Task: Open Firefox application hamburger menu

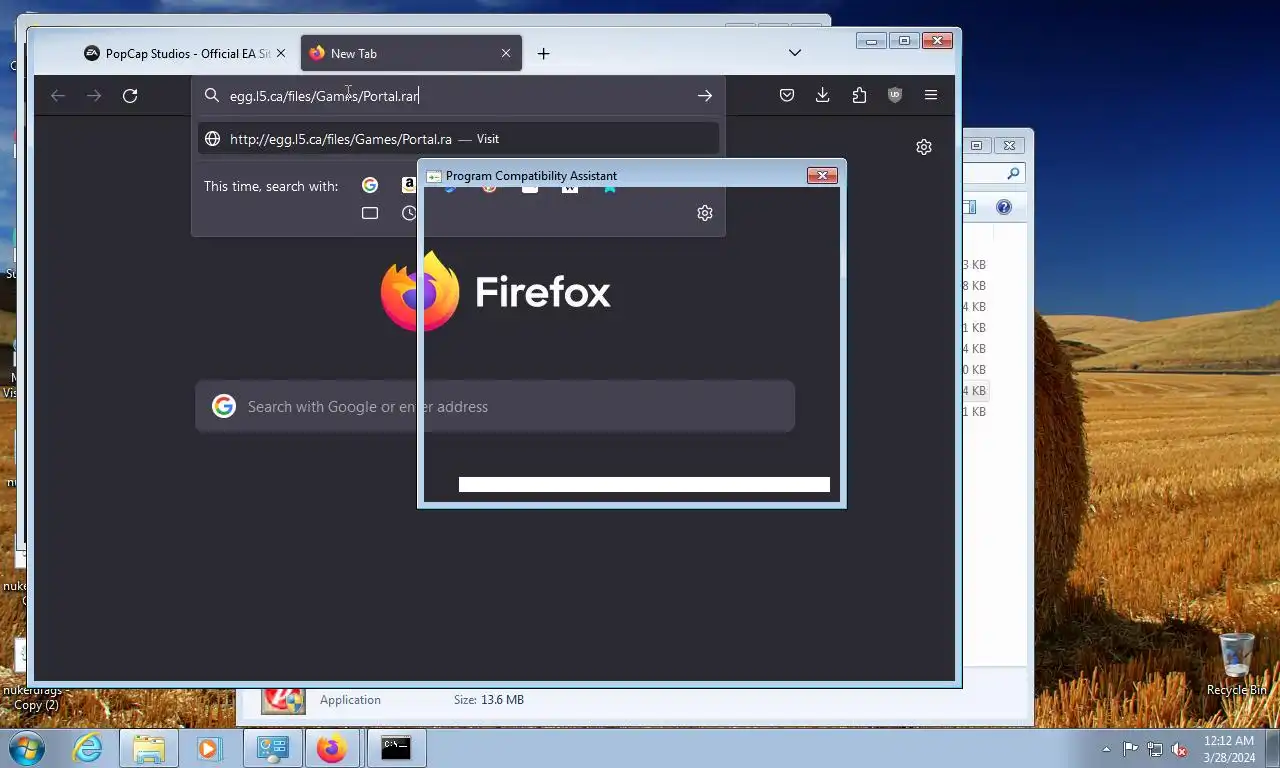Action: (x=931, y=95)
